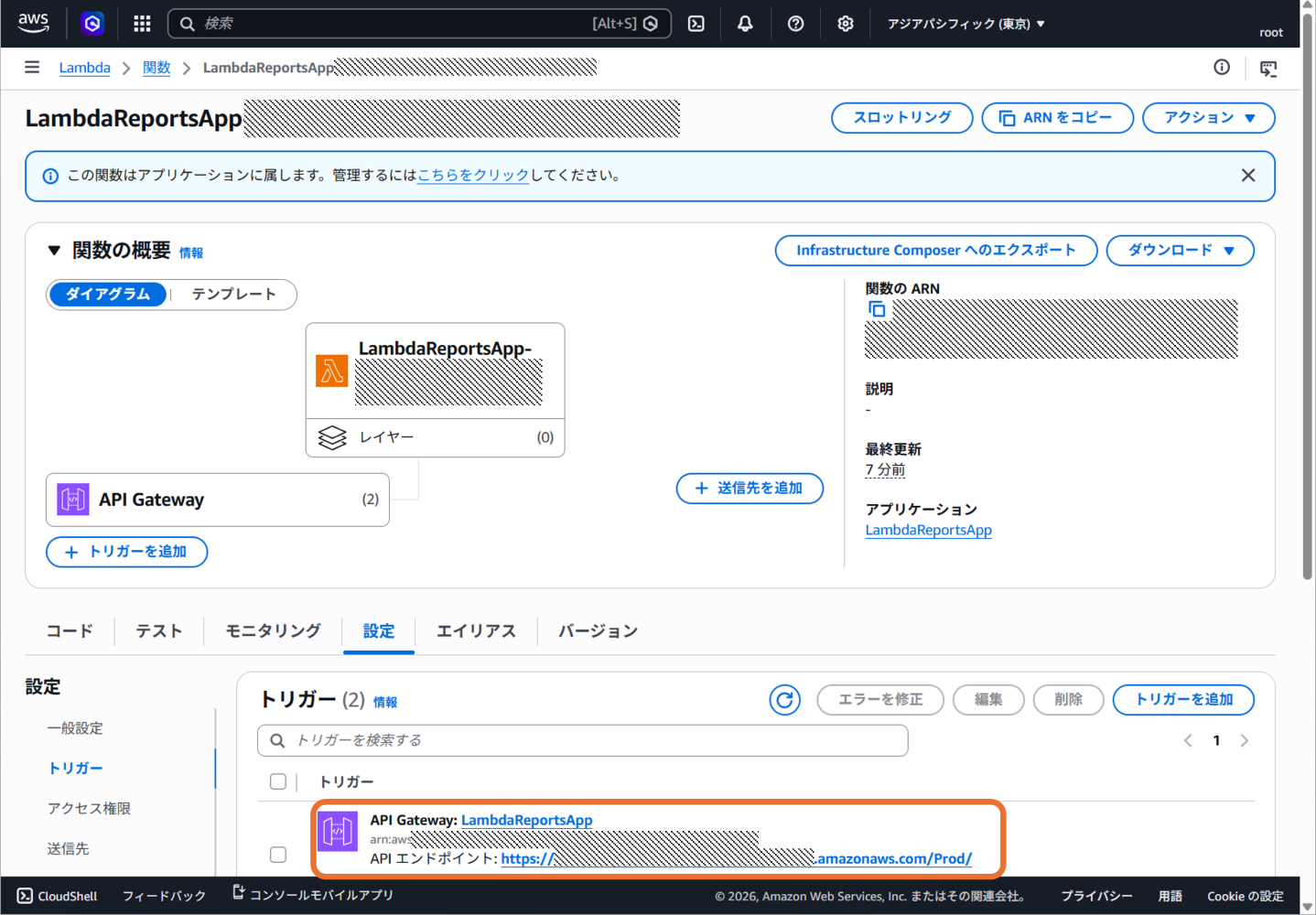
Task: Open the info panel icon at top right
Action: click(x=1222, y=67)
